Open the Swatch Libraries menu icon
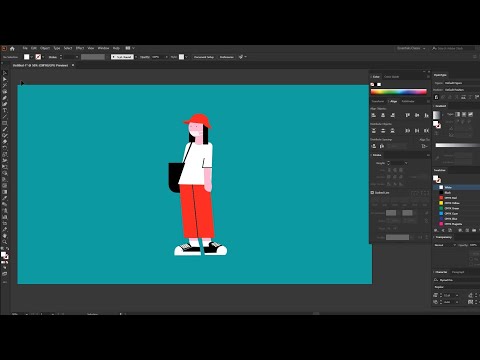Viewport: 480px width, 360px height. tap(436, 230)
